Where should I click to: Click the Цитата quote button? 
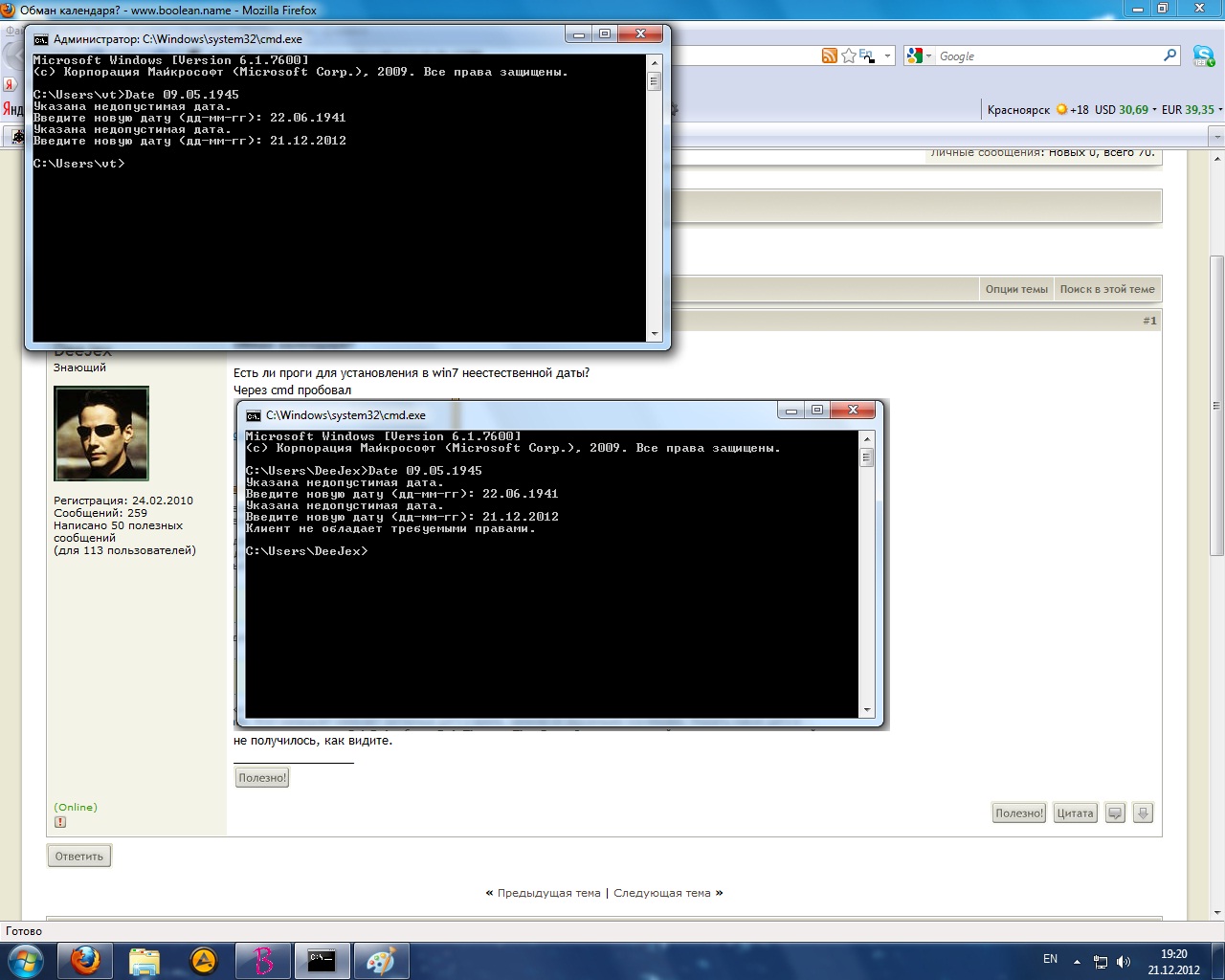pos(1075,813)
